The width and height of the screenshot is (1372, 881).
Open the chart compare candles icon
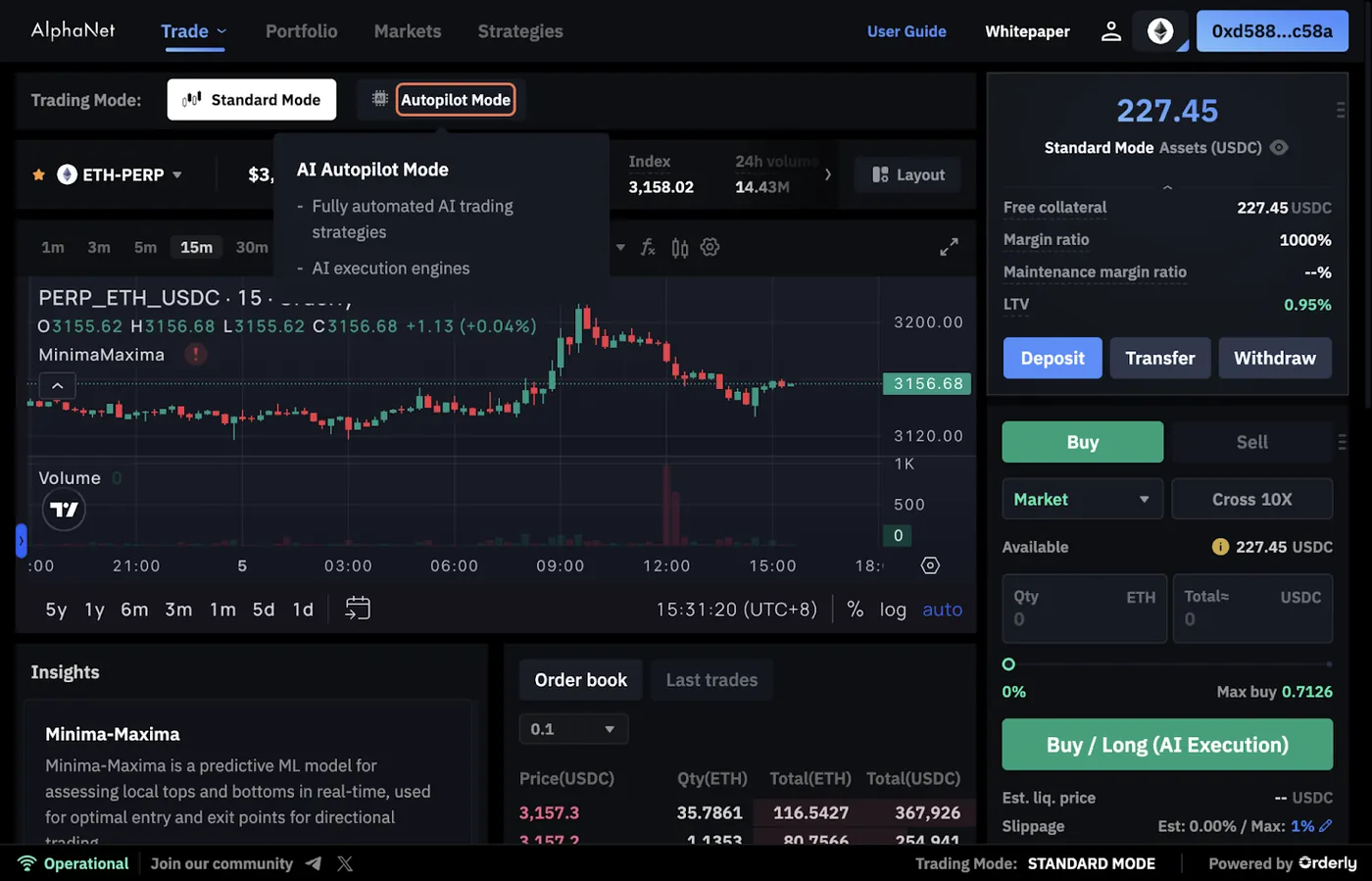tap(680, 248)
